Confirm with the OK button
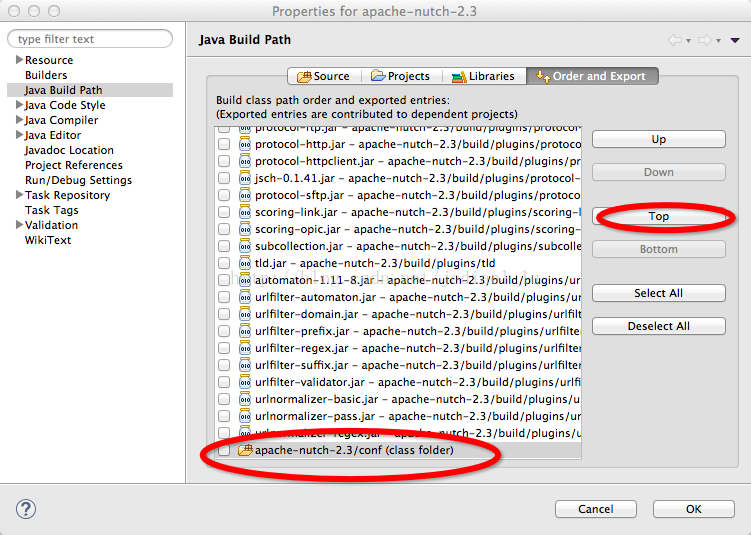The image size is (751, 535). point(694,509)
